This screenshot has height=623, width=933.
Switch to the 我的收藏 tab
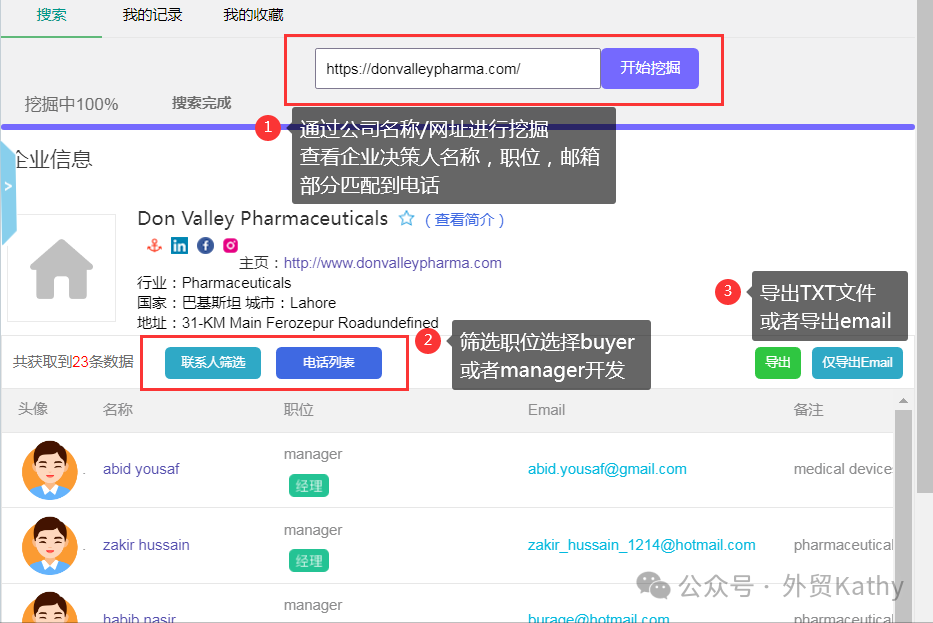253,15
